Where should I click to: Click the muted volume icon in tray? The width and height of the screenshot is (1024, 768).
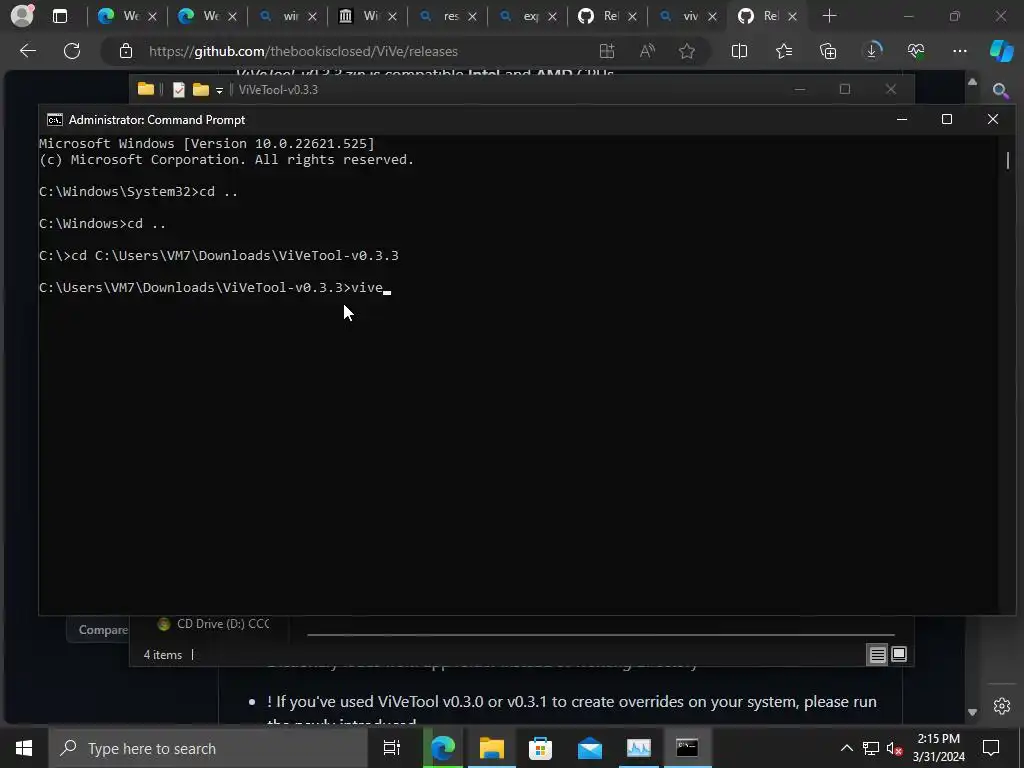pyautogui.click(x=894, y=748)
